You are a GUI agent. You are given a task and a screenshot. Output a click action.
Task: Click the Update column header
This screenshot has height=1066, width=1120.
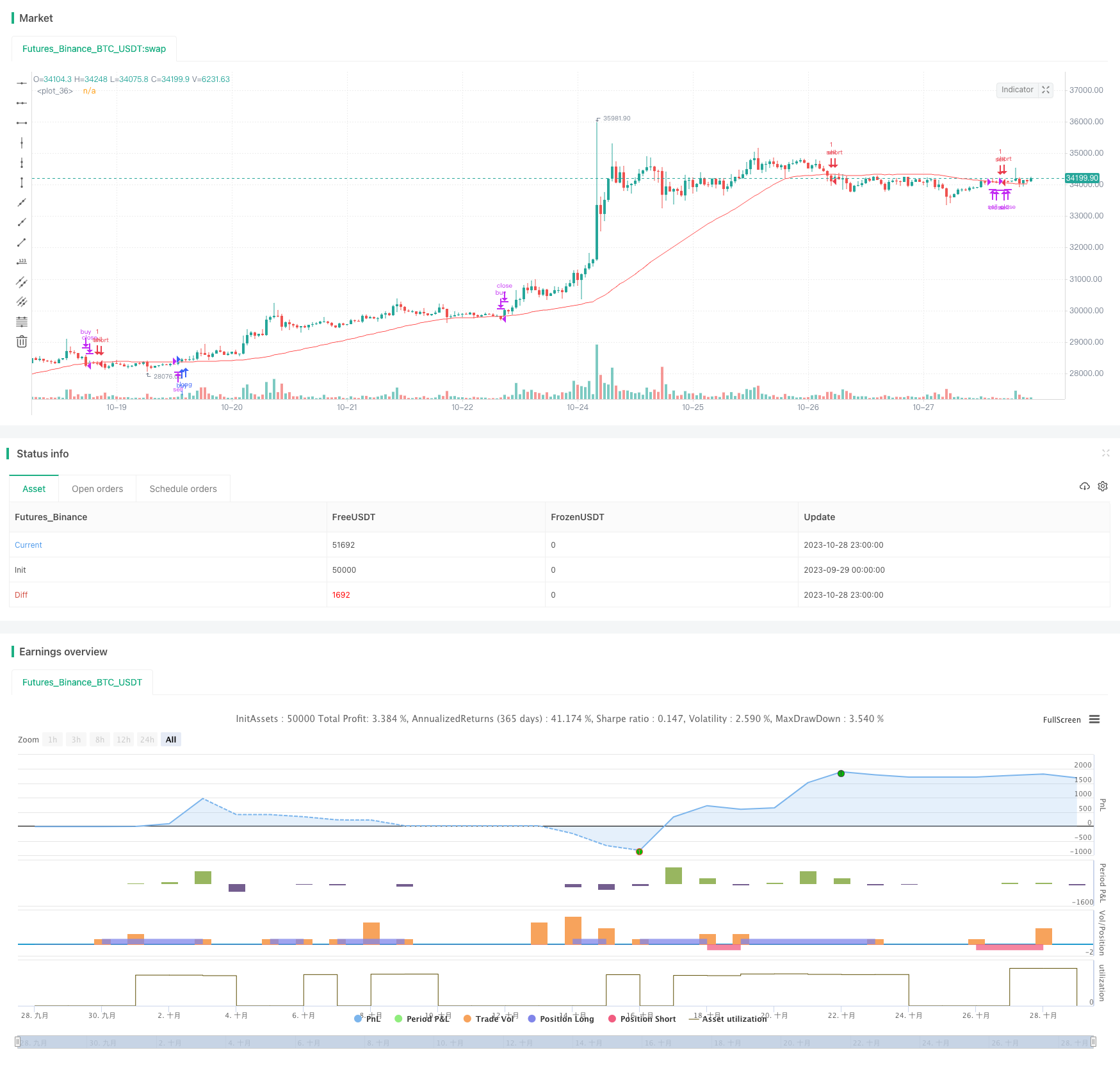coord(819,517)
